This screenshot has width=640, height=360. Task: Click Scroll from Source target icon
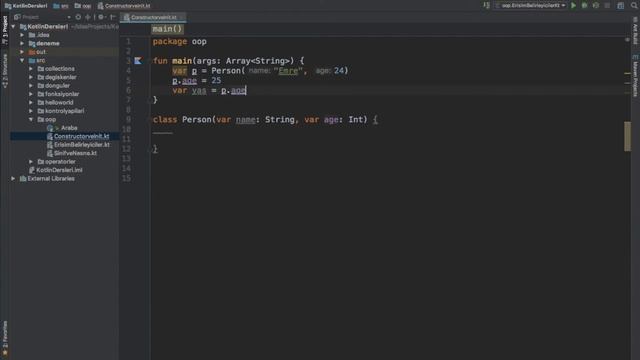coord(78,17)
